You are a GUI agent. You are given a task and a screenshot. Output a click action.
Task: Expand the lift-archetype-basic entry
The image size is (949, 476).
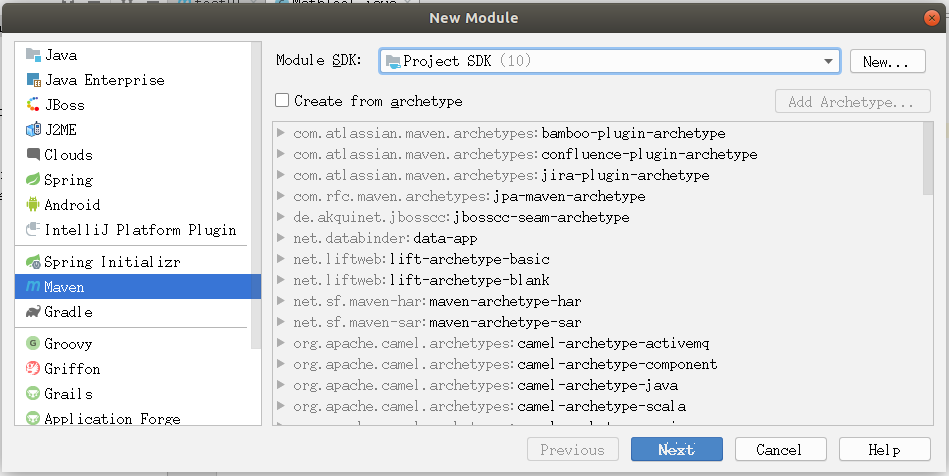coord(282,259)
